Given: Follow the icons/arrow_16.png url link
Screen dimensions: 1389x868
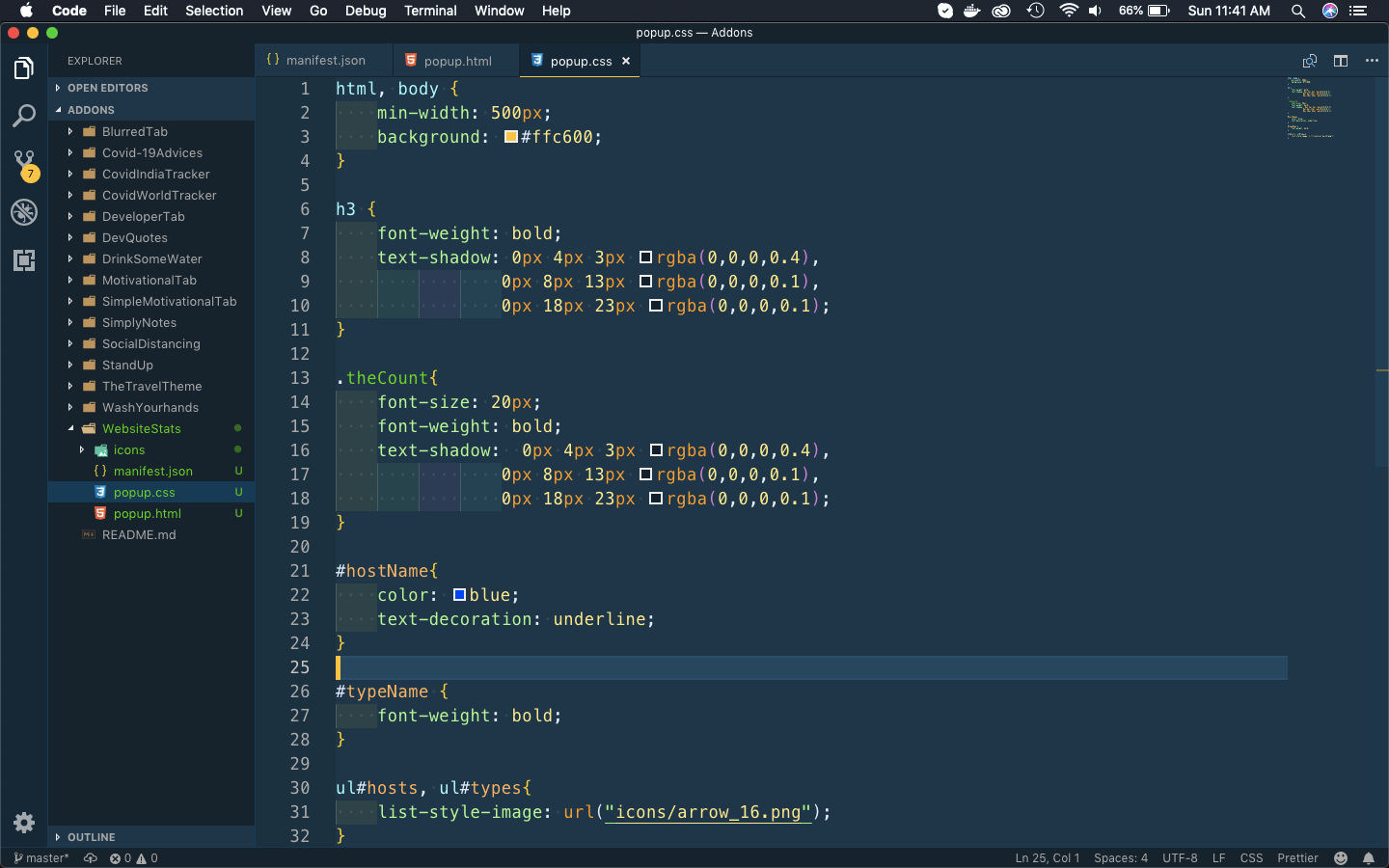Looking at the screenshot, I should point(708,812).
